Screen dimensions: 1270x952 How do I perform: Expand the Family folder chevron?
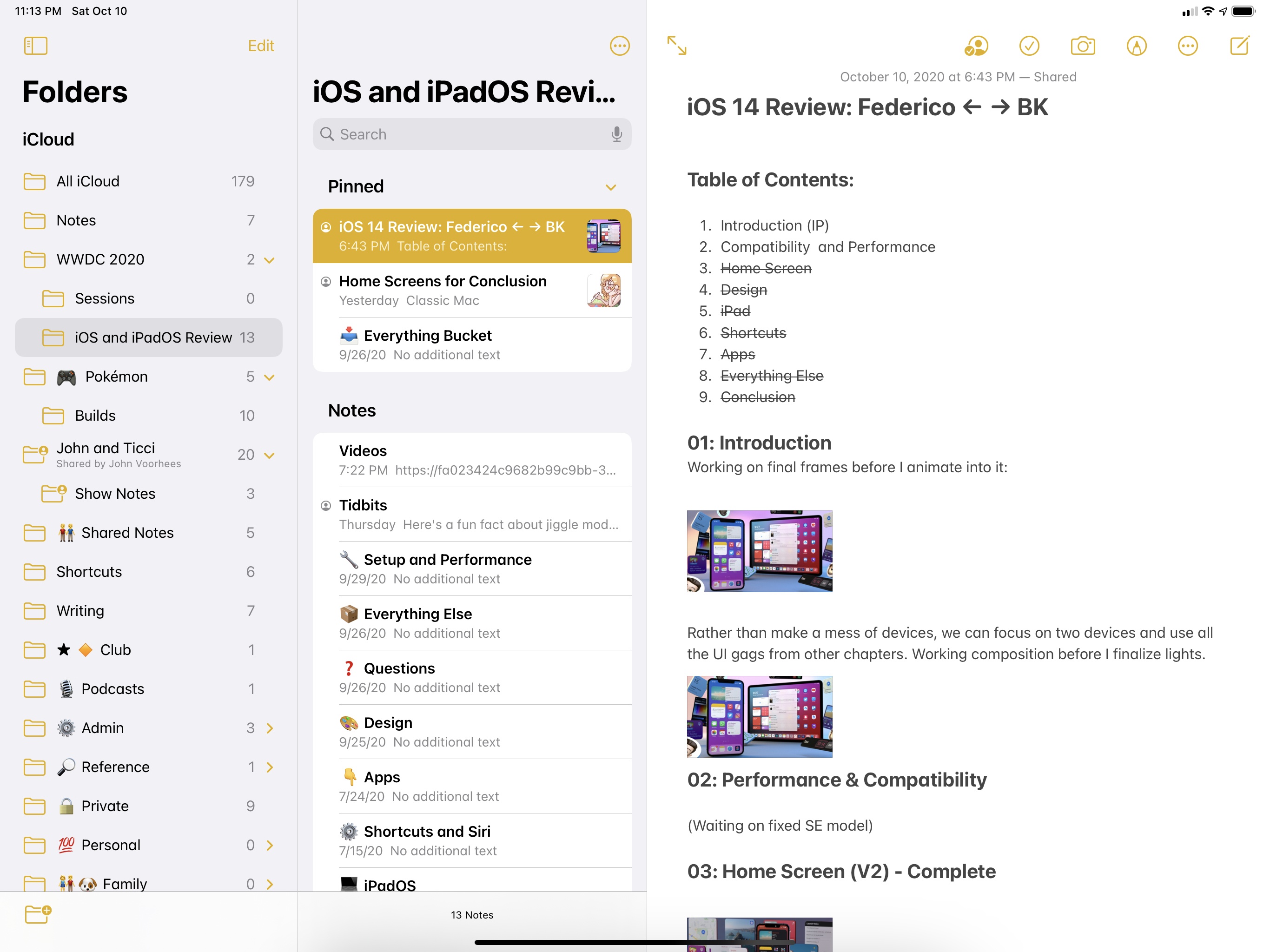(x=270, y=884)
